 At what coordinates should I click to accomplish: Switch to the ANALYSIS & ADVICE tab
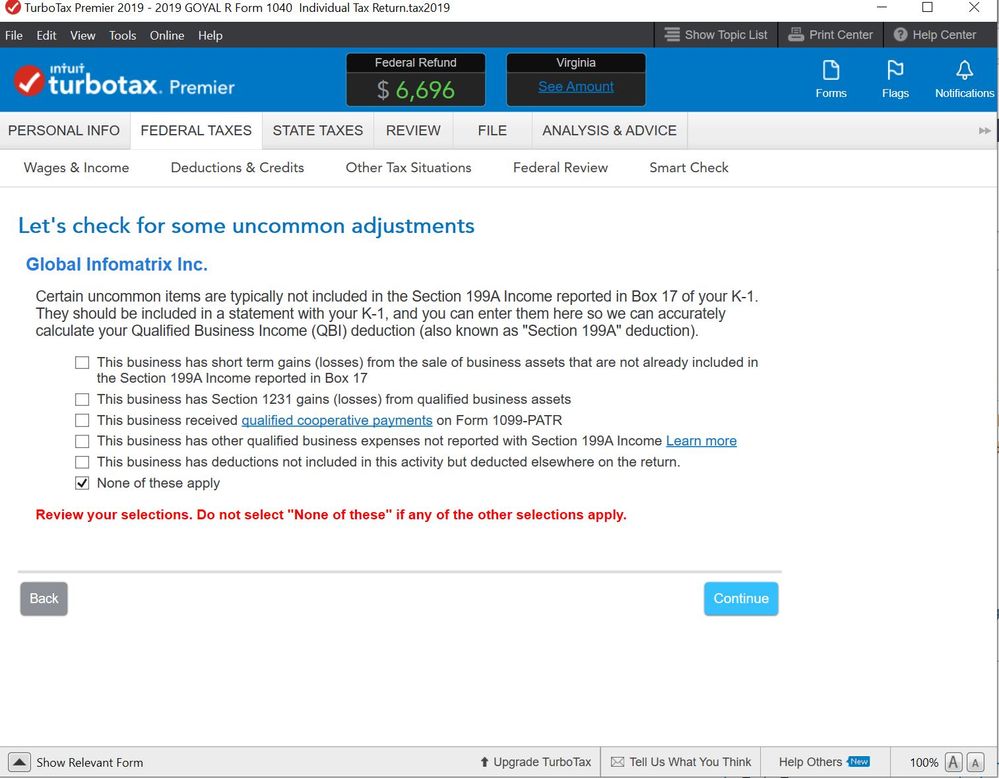pyautogui.click(x=610, y=131)
